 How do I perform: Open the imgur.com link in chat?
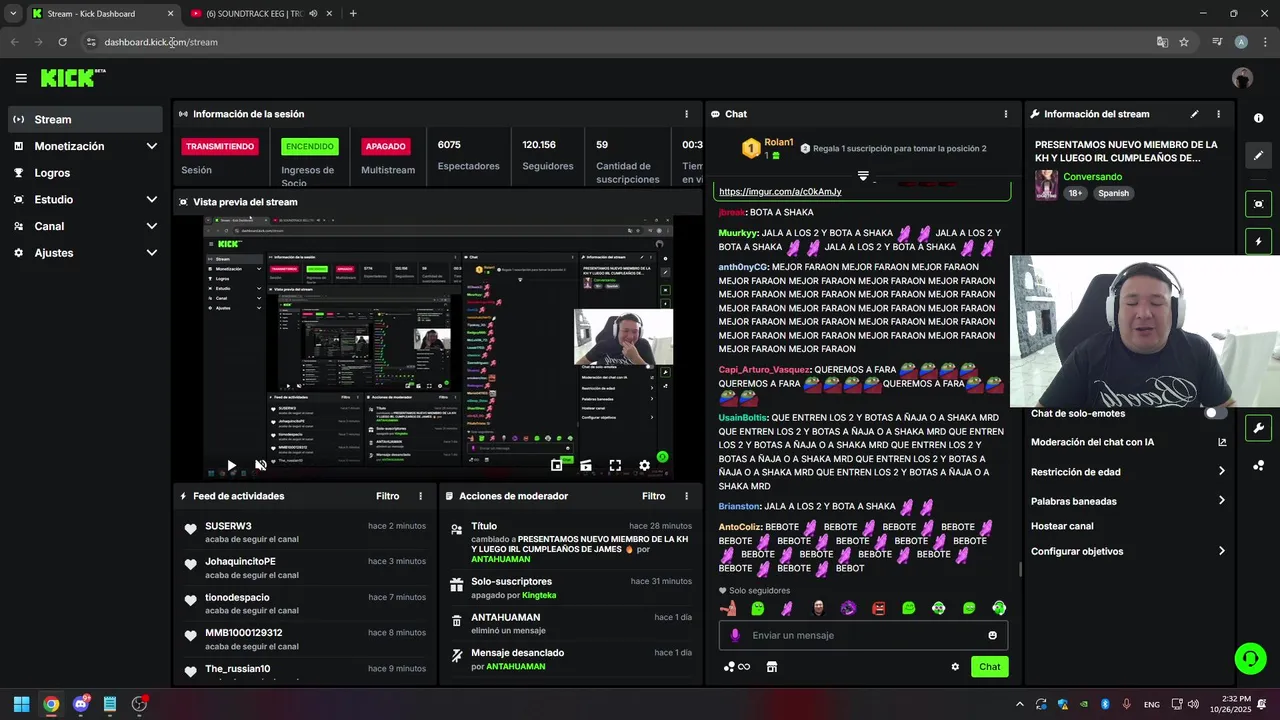(x=780, y=191)
